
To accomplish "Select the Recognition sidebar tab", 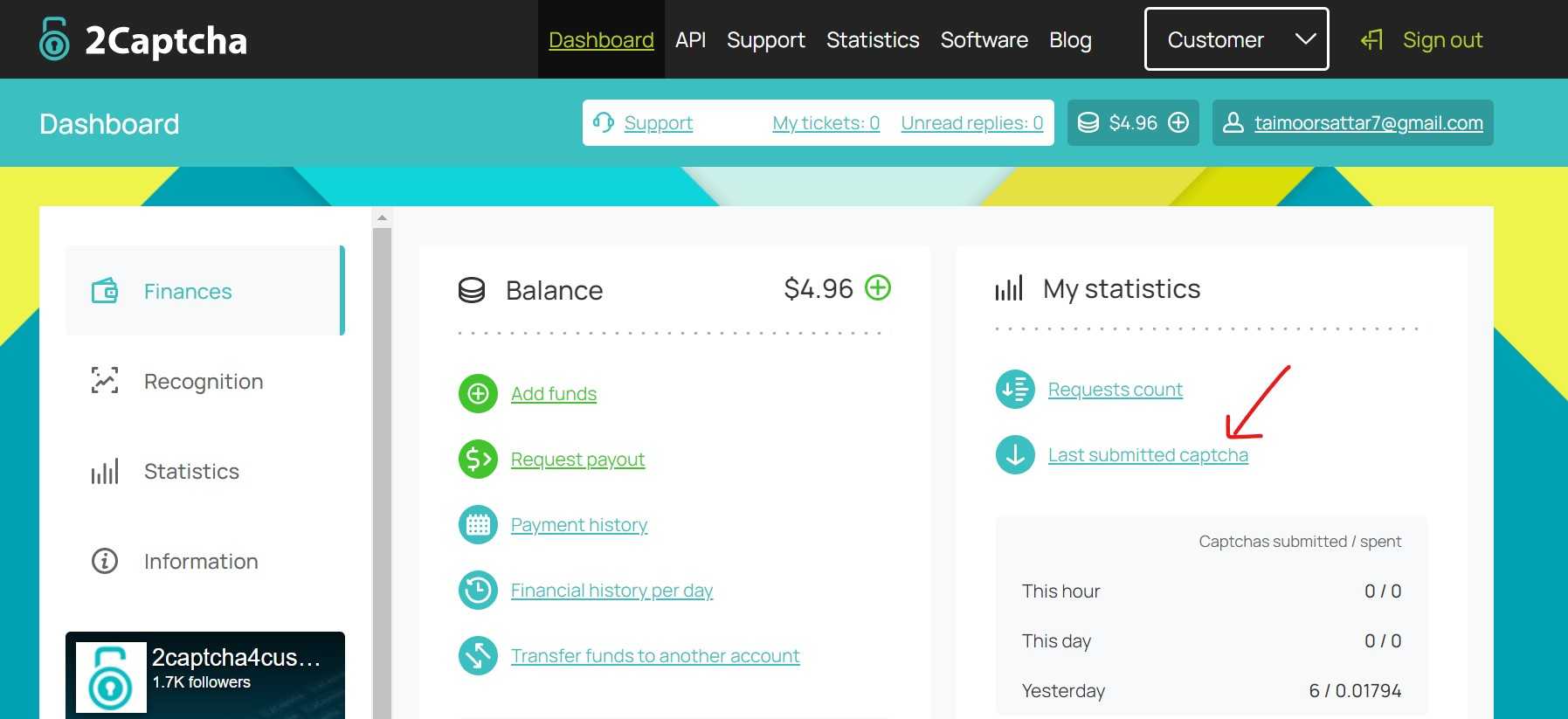I will (x=203, y=382).
